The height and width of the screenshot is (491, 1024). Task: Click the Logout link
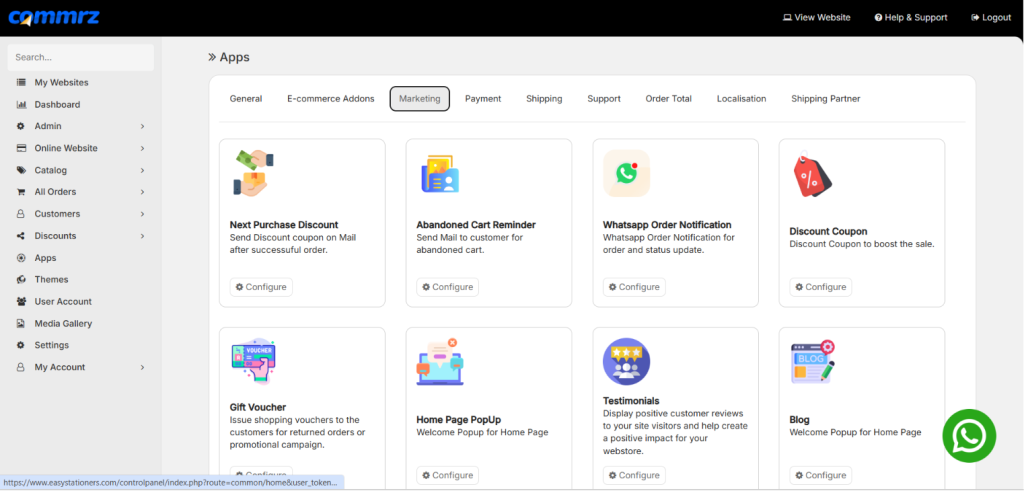(991, 18)
